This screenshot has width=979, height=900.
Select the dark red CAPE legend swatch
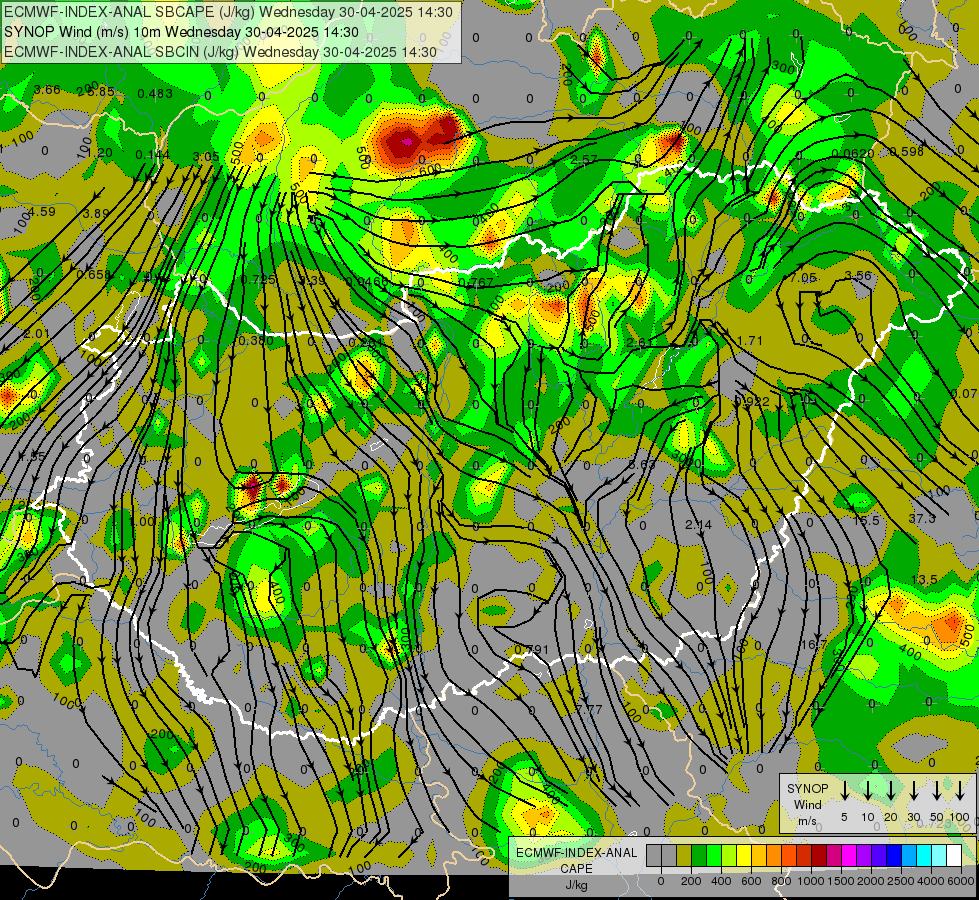point(819,856)
